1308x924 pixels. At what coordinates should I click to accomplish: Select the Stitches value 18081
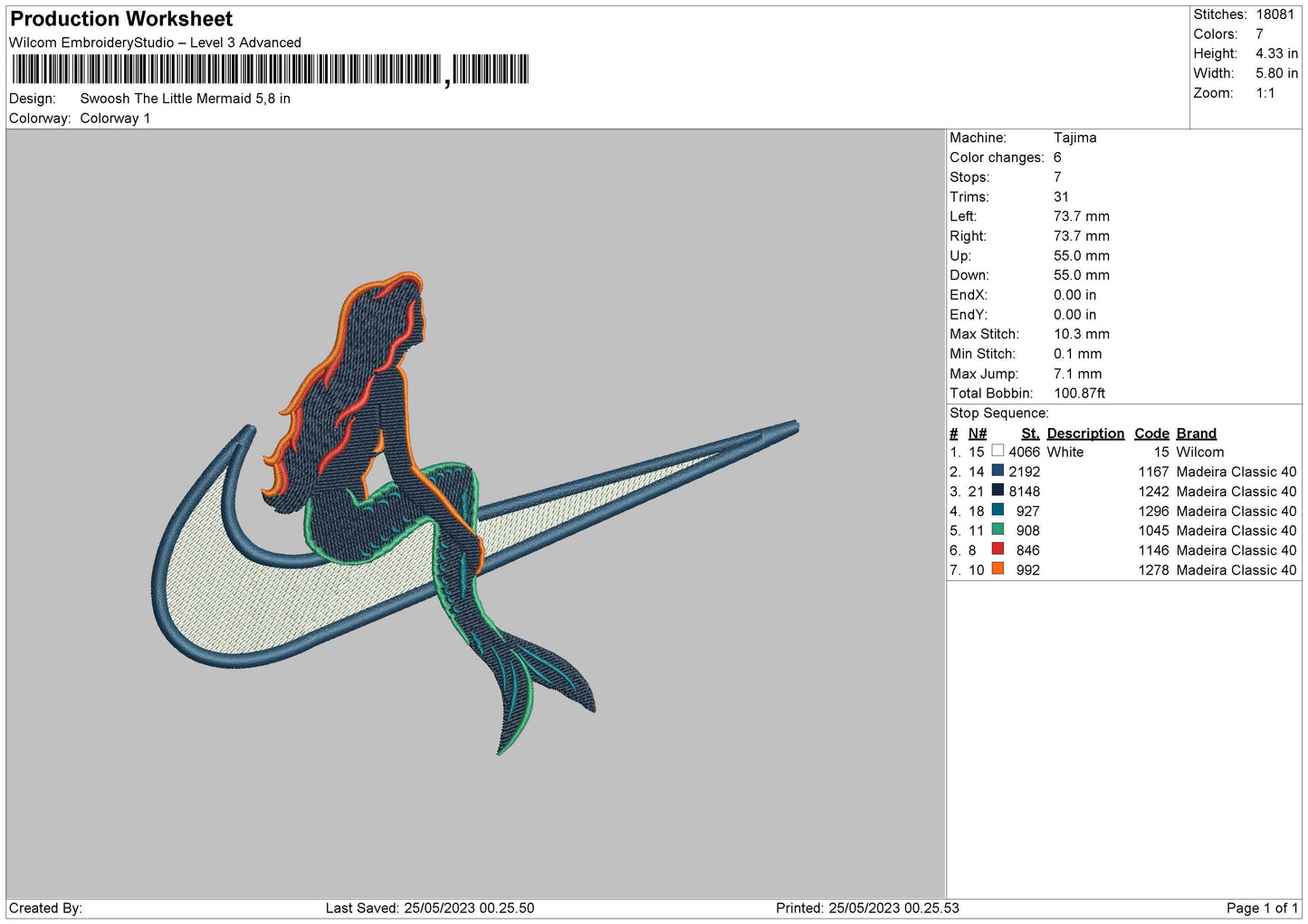pyautogui.click(x=1275, y=14)
